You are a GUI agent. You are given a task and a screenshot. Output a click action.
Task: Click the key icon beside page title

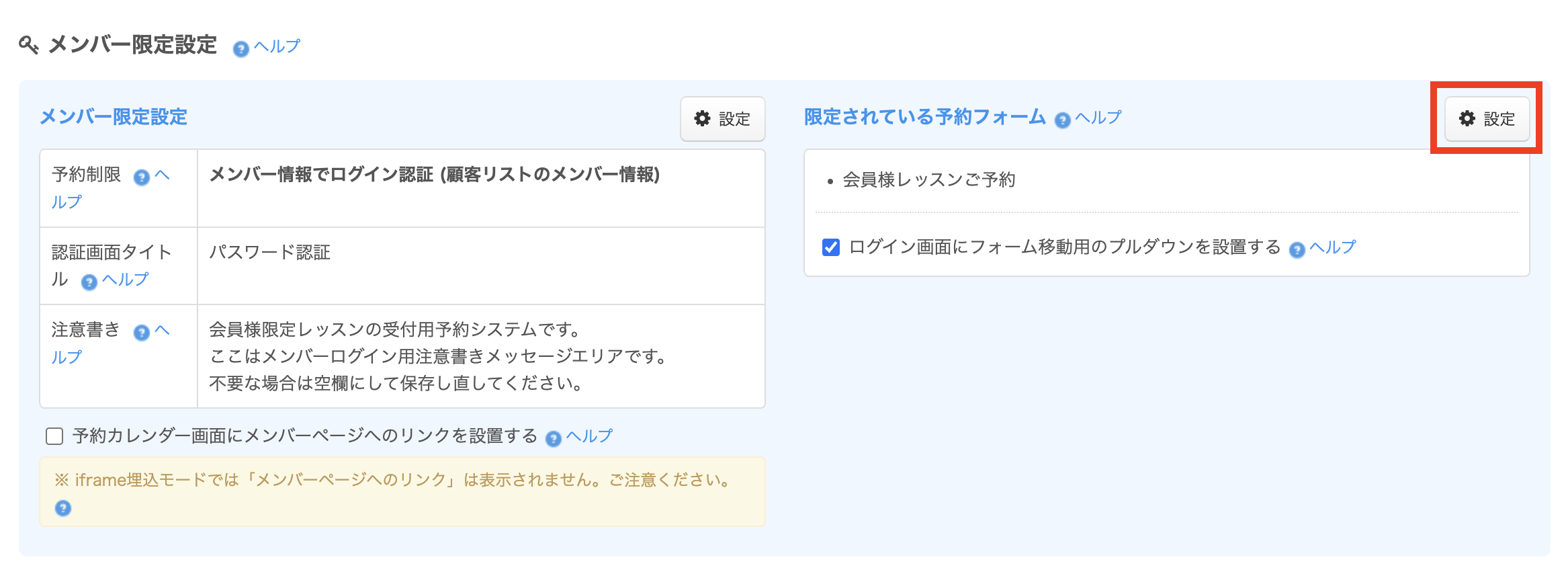(x=28, y=46)
